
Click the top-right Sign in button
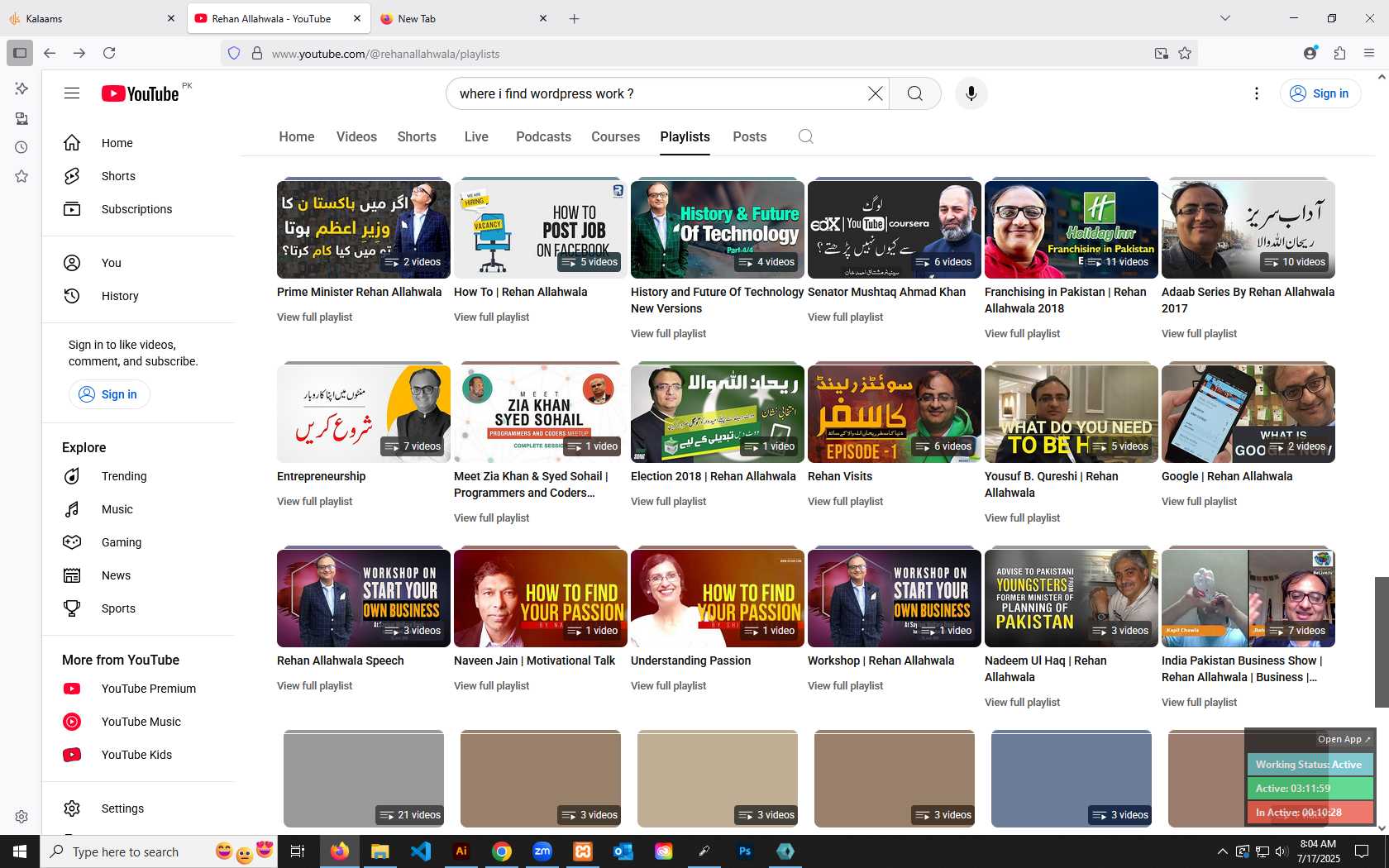click(x=1320, y=93)
